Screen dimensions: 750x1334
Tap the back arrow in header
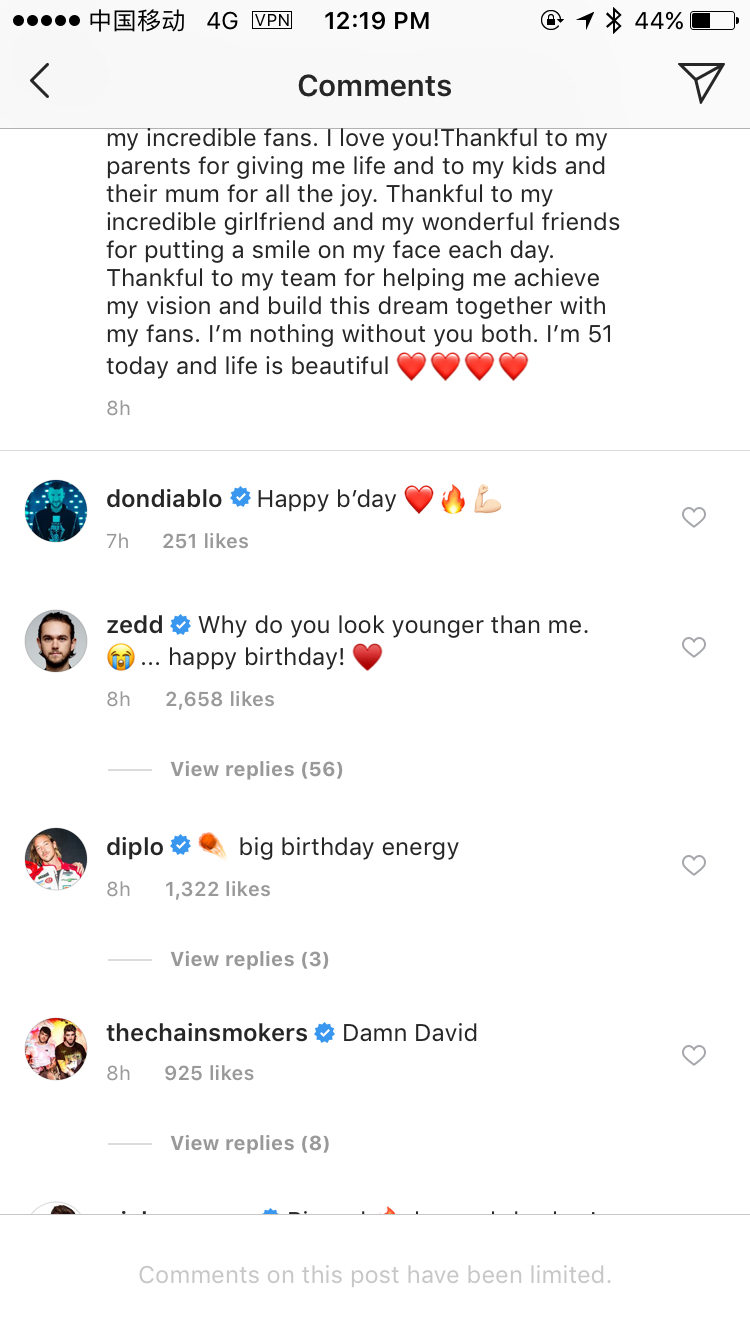(x=40, y=81)
